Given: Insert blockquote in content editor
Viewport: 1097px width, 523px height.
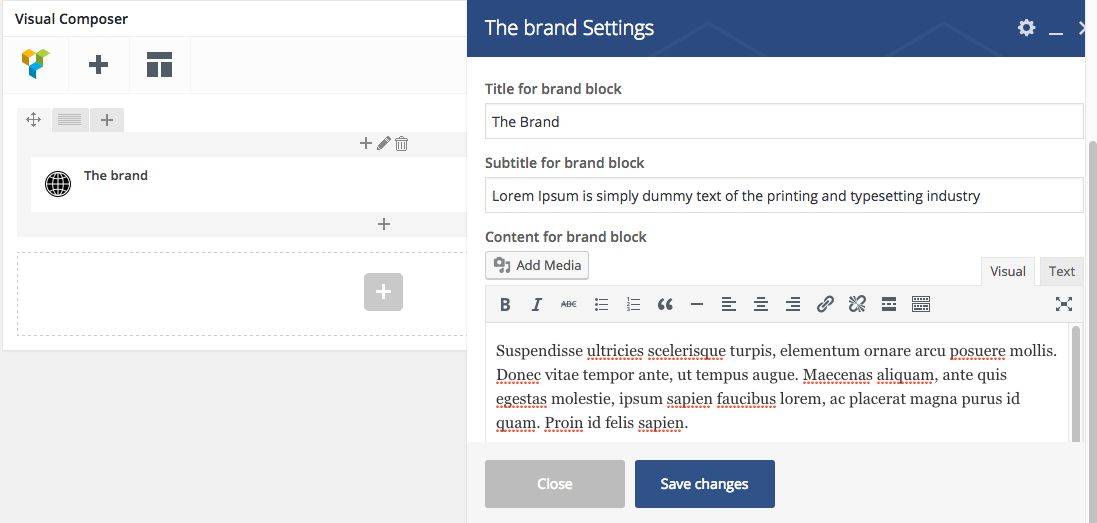Looking at the screenshot, I should pos(665,305).
